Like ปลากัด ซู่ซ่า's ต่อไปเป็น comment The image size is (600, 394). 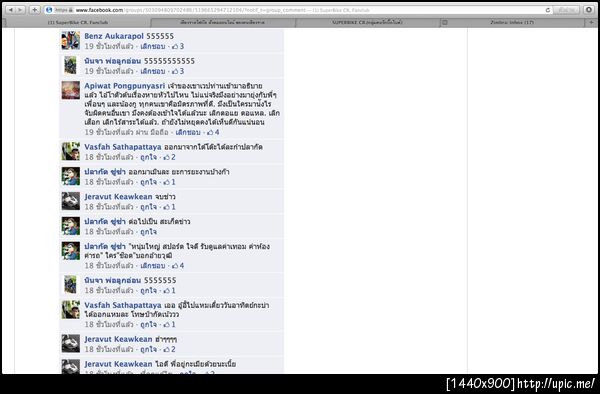click(148, 232)
